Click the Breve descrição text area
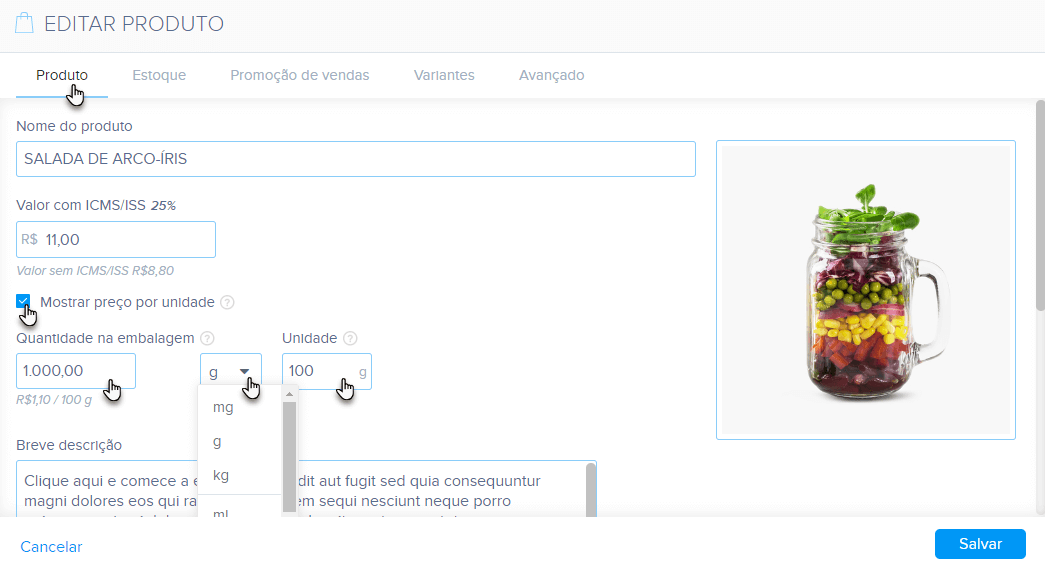 (x=306, y=489)
